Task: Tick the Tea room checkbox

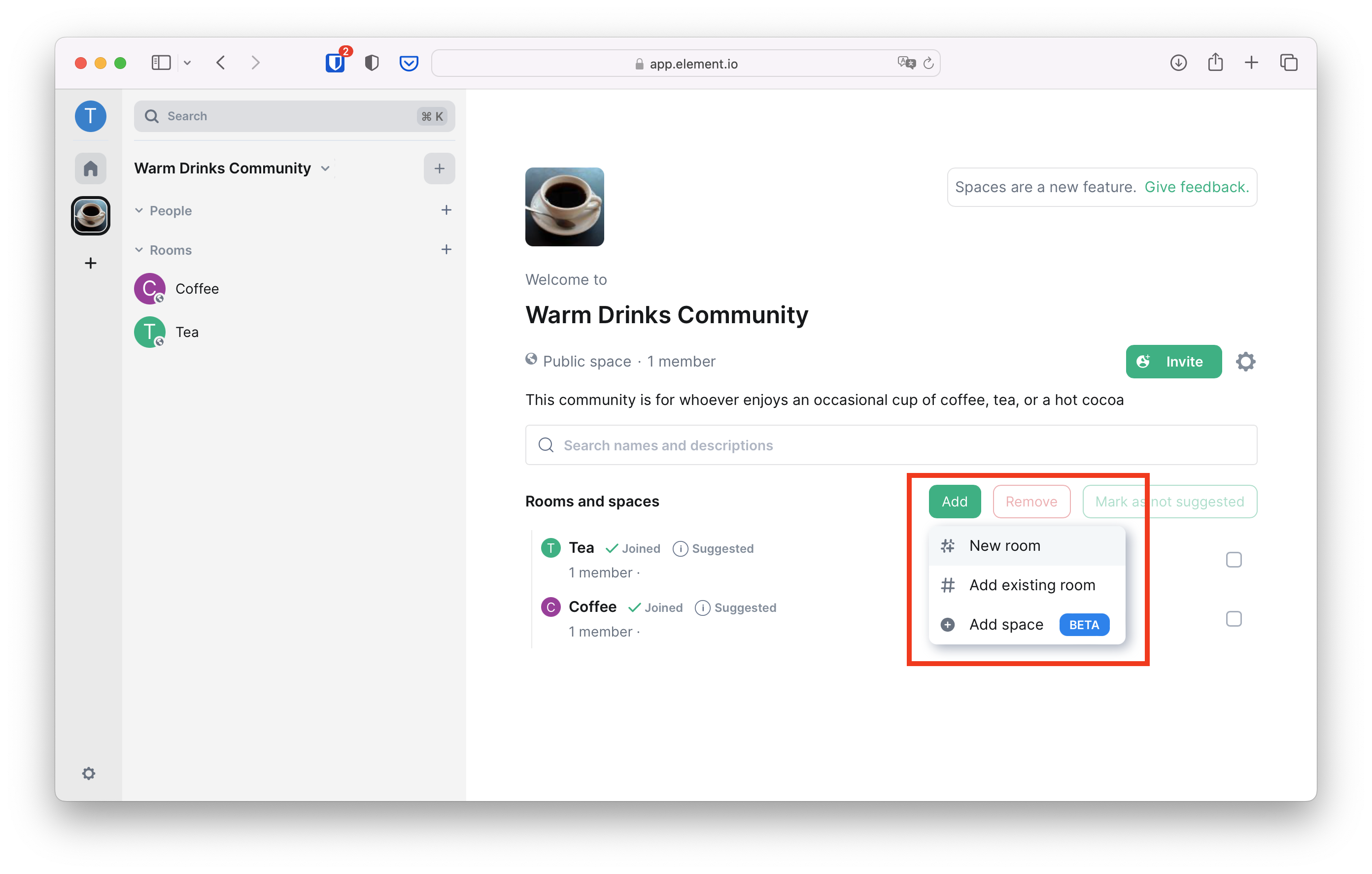Action: click(1234, 560)
